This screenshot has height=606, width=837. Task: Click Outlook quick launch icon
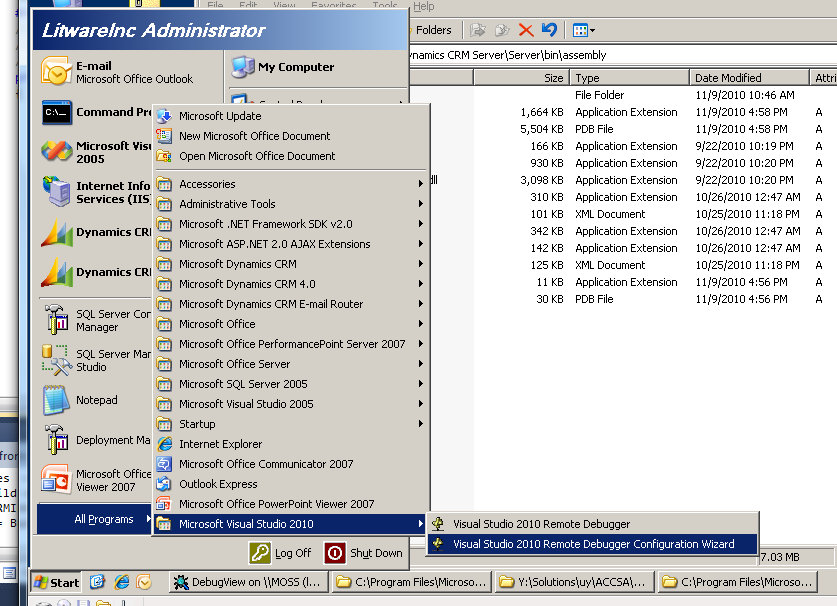point(144,582)
